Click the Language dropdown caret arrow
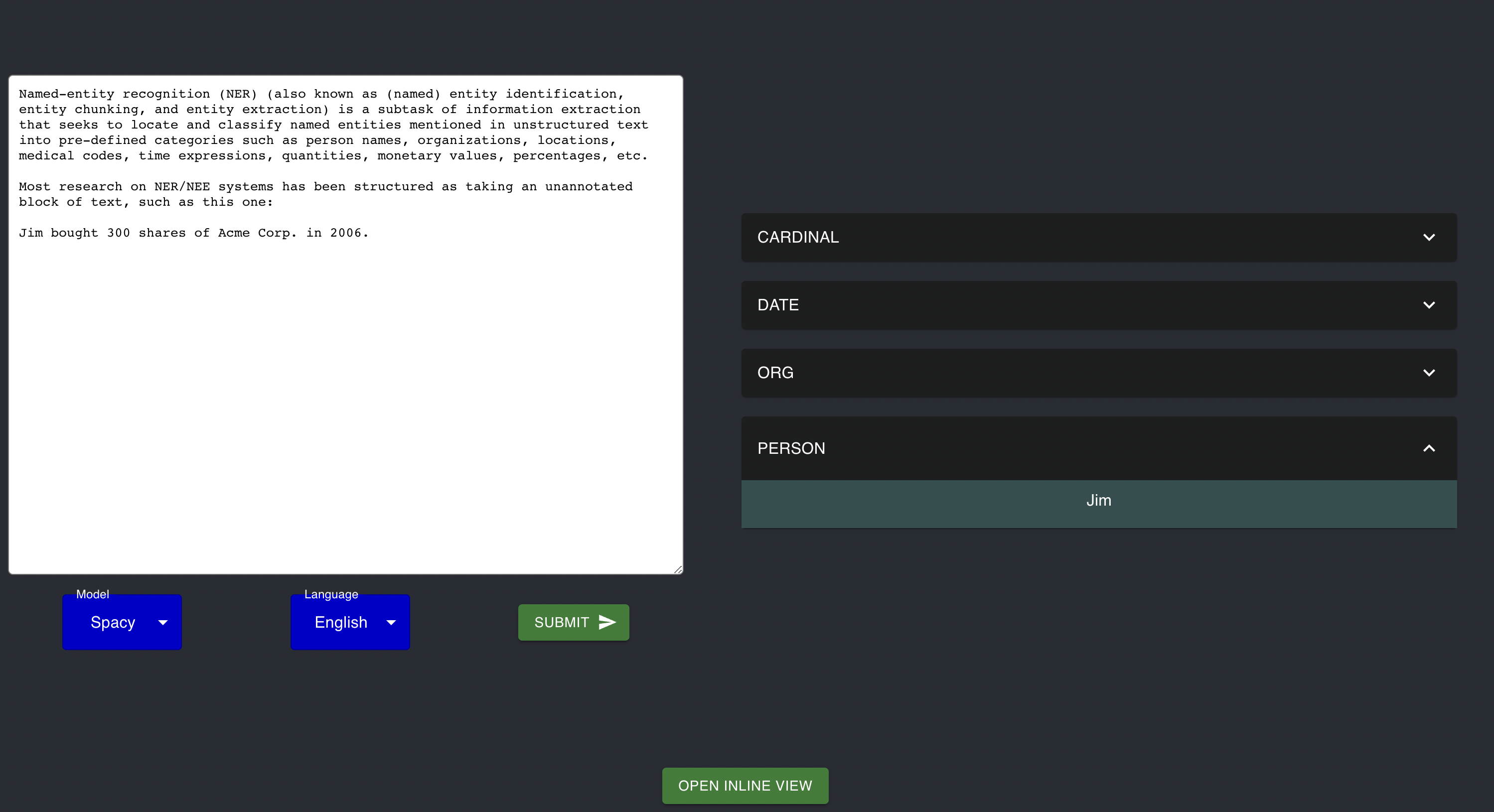Screen dimensions: 1494x812 tap(391, 623)
